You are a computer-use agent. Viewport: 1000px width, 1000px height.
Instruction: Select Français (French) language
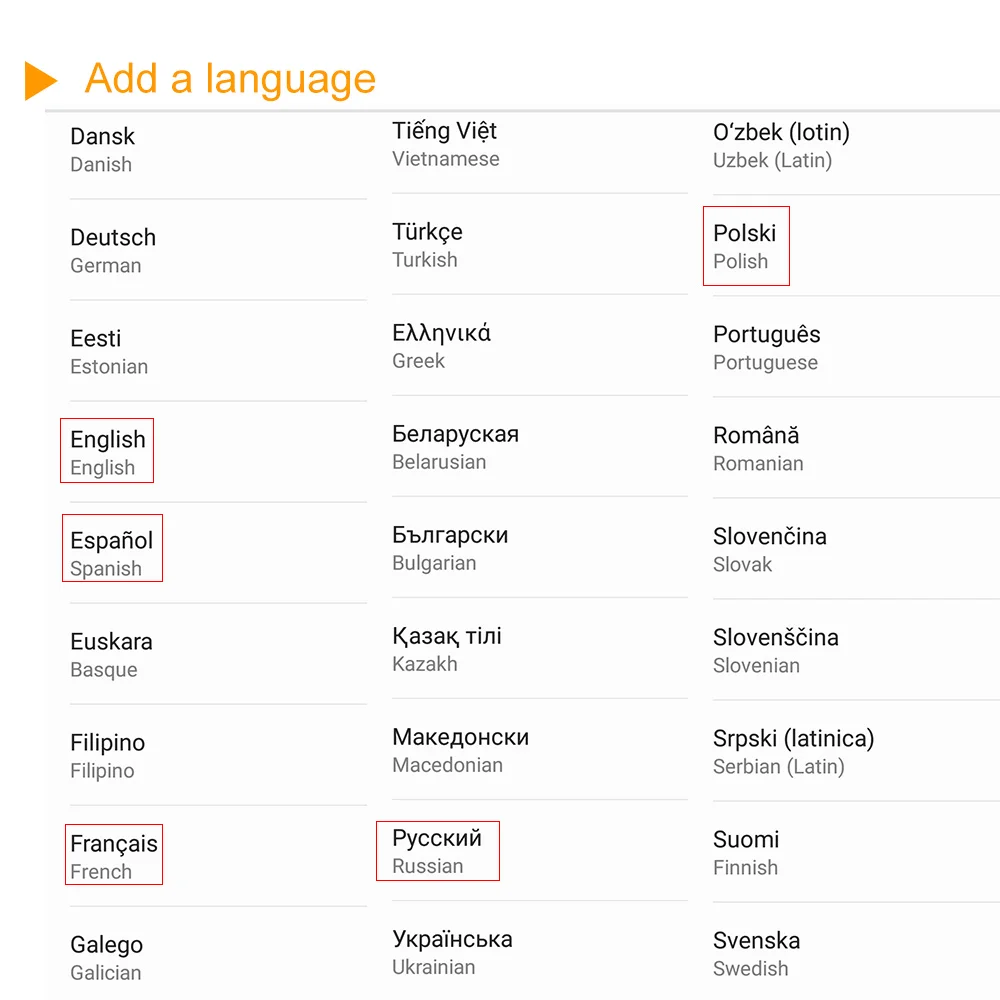(x=218, y=857)
